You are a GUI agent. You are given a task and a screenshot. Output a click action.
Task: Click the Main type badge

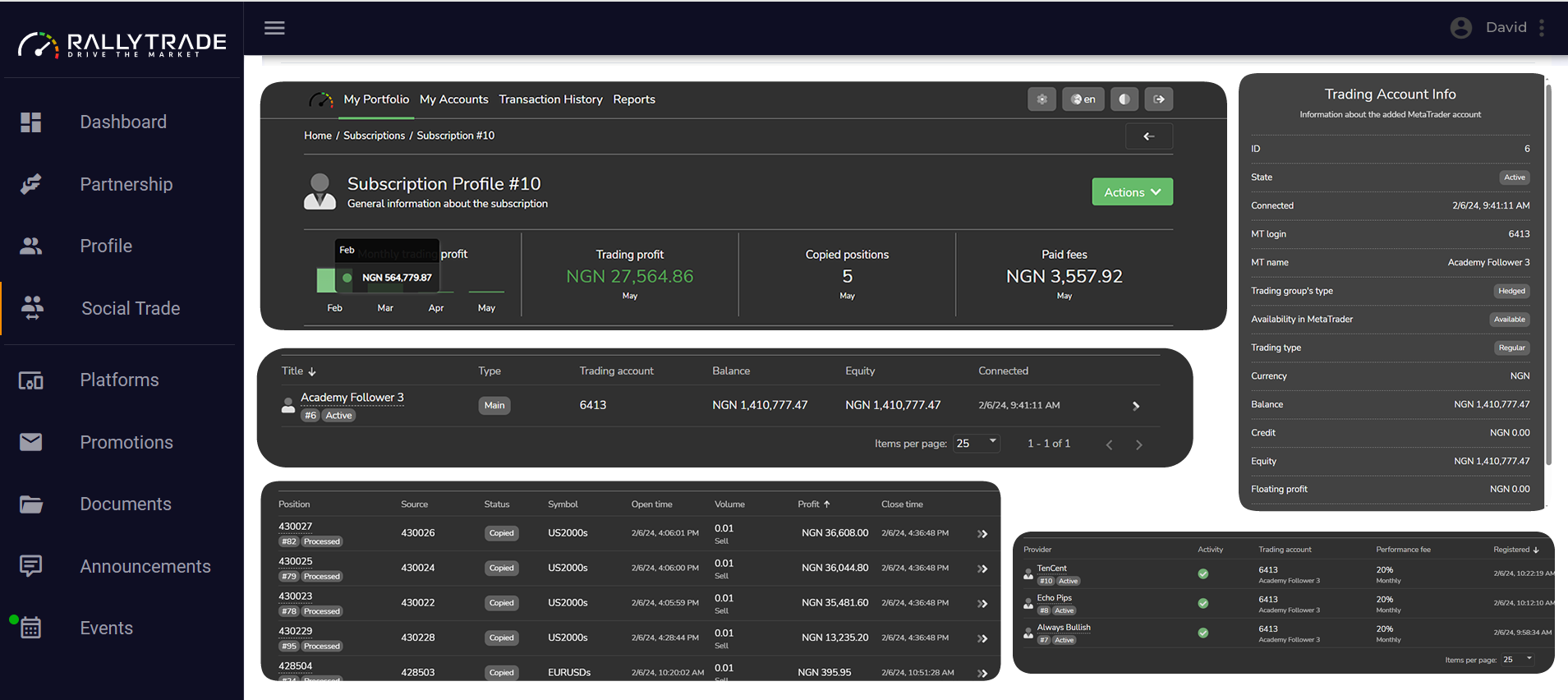tap(494, 406)
